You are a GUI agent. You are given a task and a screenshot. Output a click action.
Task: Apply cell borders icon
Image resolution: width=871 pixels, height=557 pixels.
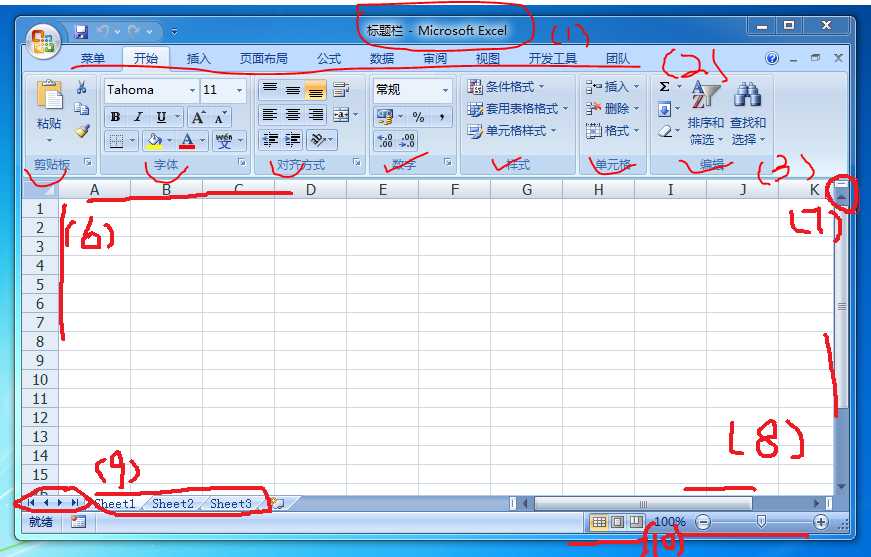click(x=116, y=141)
